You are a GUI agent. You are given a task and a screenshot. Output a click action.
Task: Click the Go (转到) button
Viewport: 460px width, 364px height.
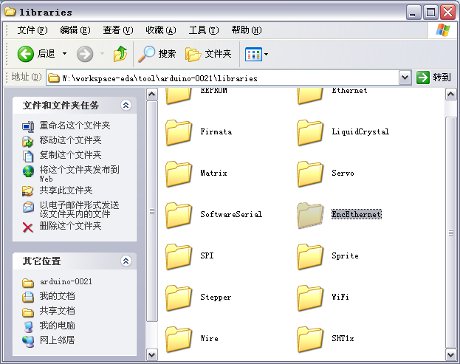434,77
